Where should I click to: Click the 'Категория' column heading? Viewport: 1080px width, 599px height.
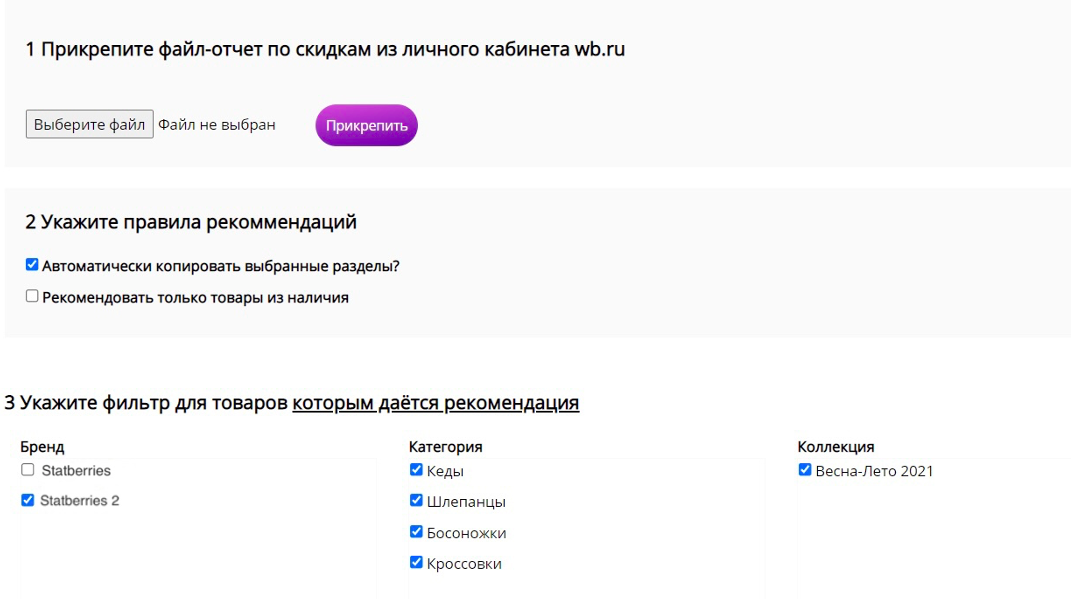pos(445,447)
